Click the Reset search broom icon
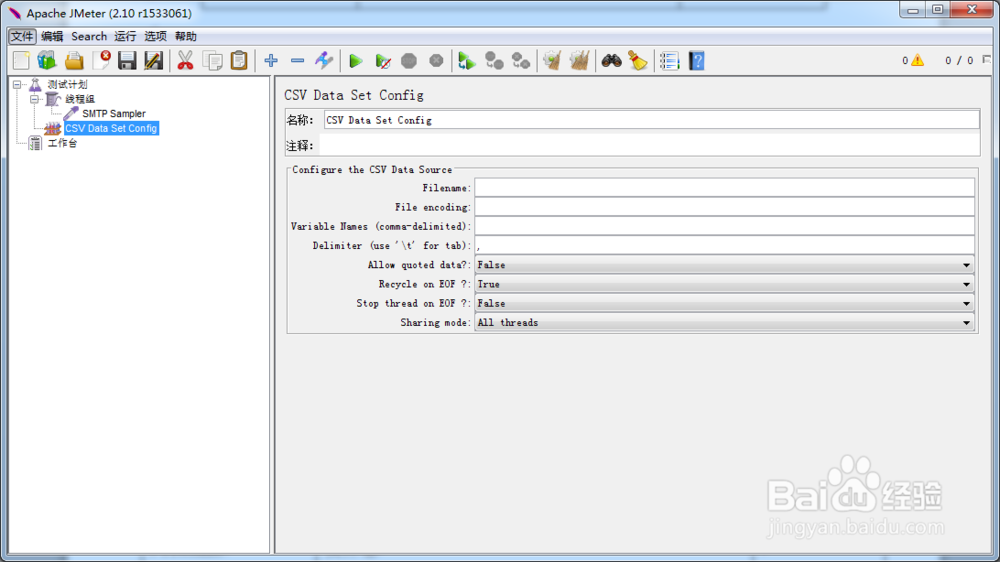 coord(638,61)
